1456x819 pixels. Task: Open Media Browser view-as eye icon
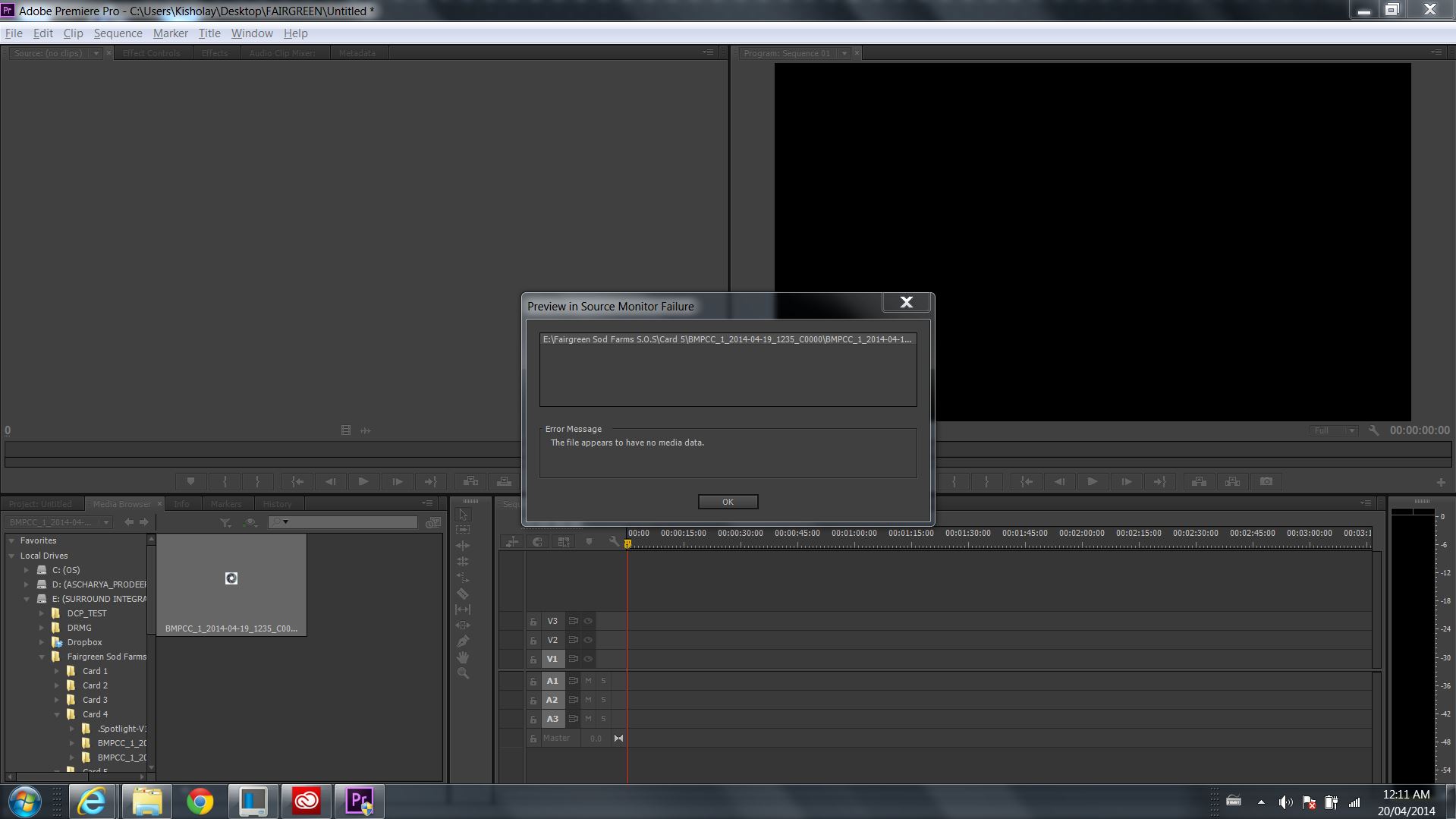coord(250,522)
